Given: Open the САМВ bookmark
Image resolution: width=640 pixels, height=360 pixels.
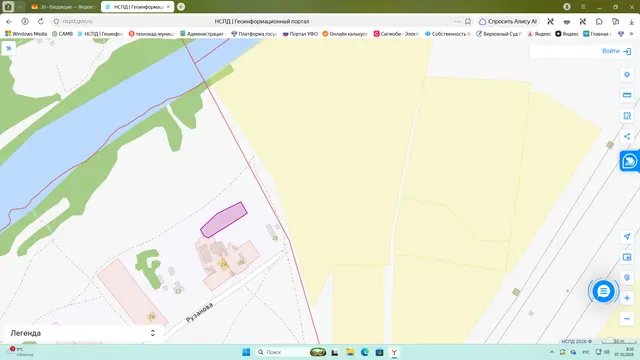Looking at the screenshot, I should (x=62, y=34).
